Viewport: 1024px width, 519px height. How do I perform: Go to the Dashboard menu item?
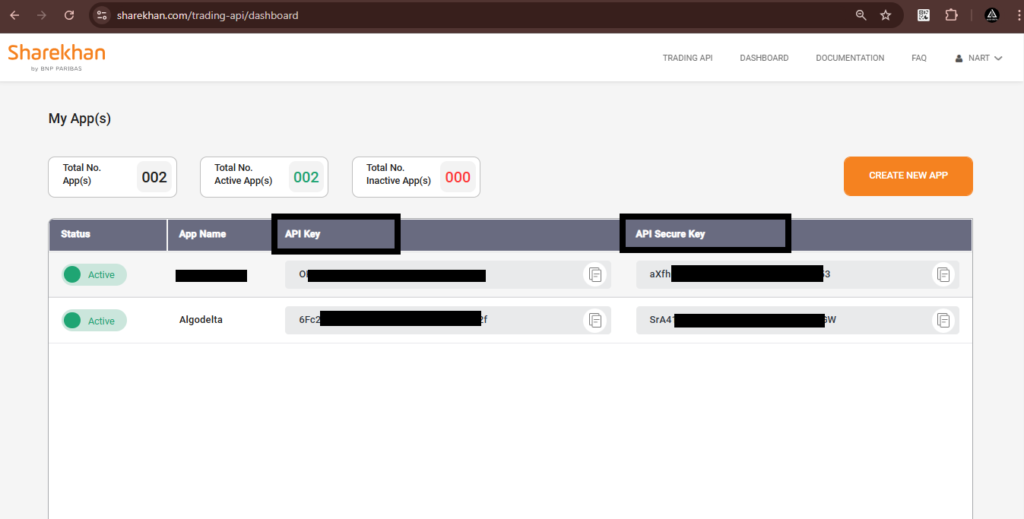coord(764,58)
